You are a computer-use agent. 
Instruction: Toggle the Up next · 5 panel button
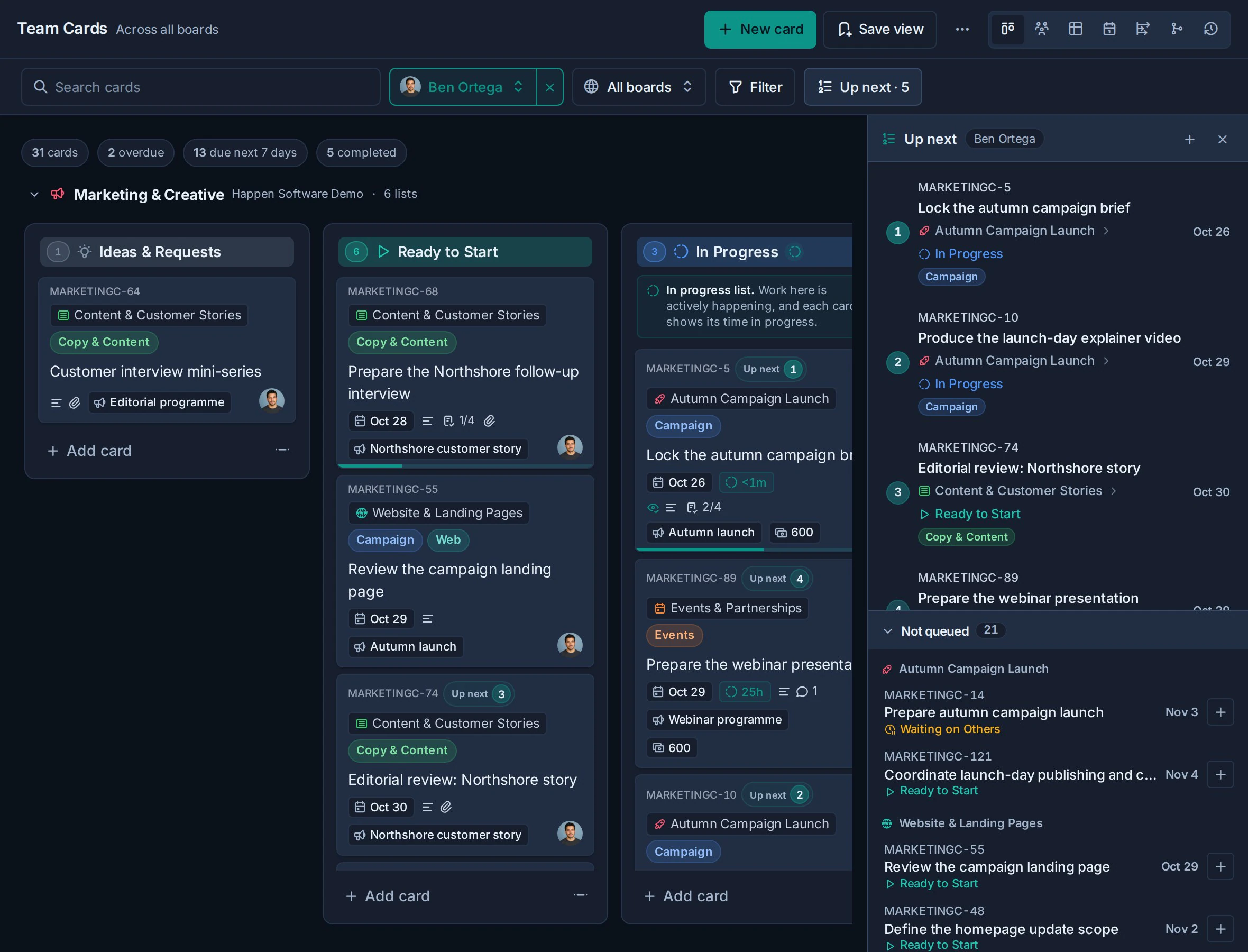[862, 87]
